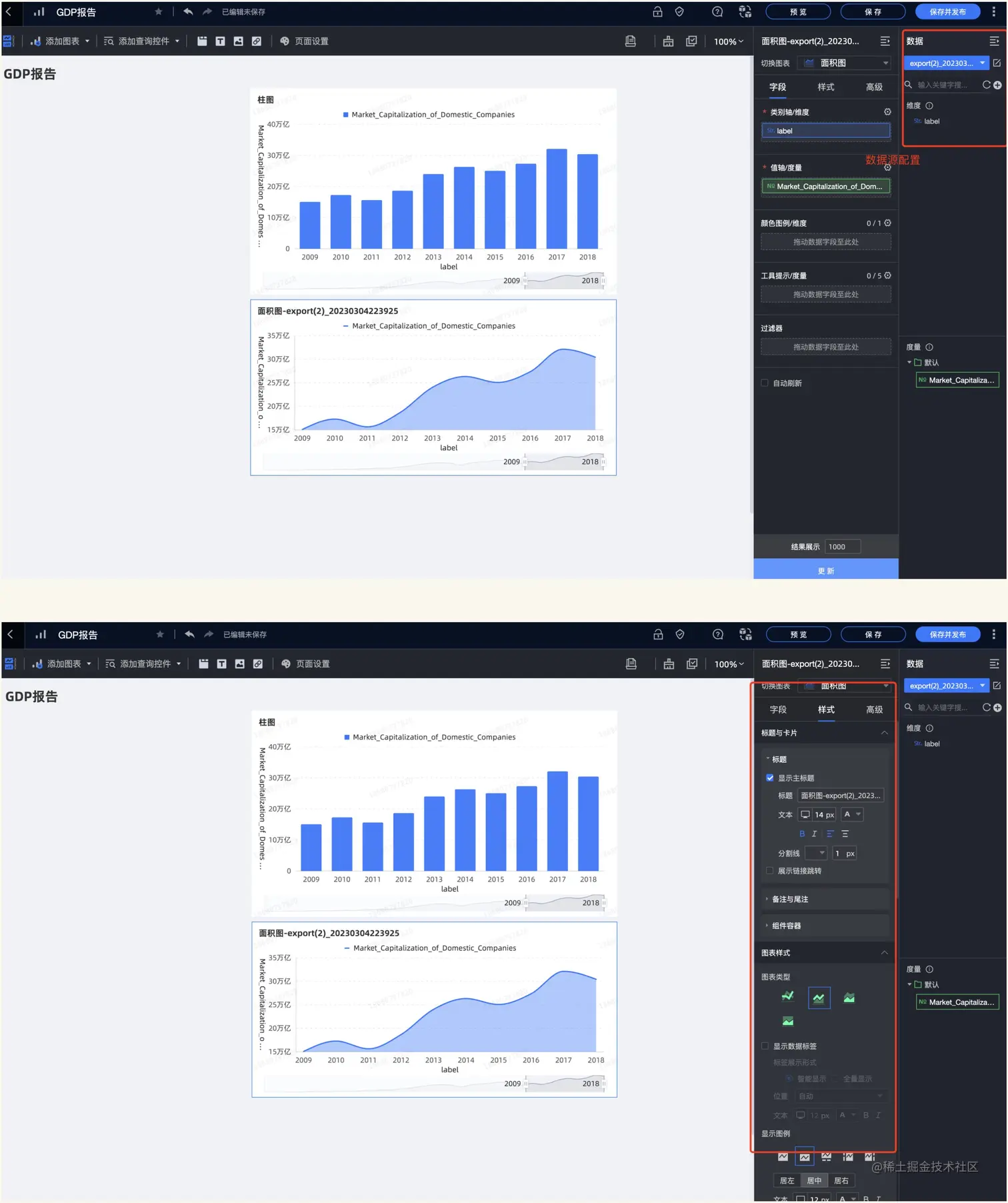
Task: Click the edit dataset pencil icon in the top screenshot
Action: click(997, 63)
